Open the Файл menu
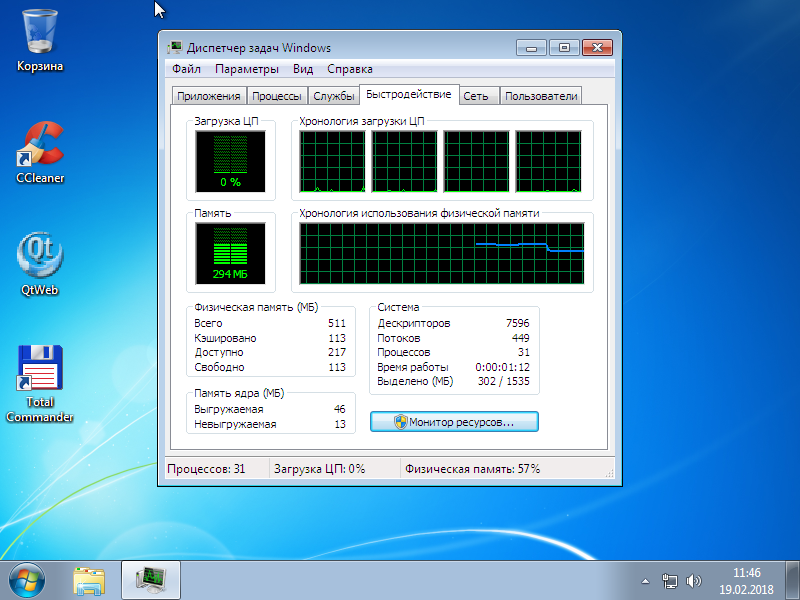The width and height of the screenshot is (800, 600). (x=186, y=69)
